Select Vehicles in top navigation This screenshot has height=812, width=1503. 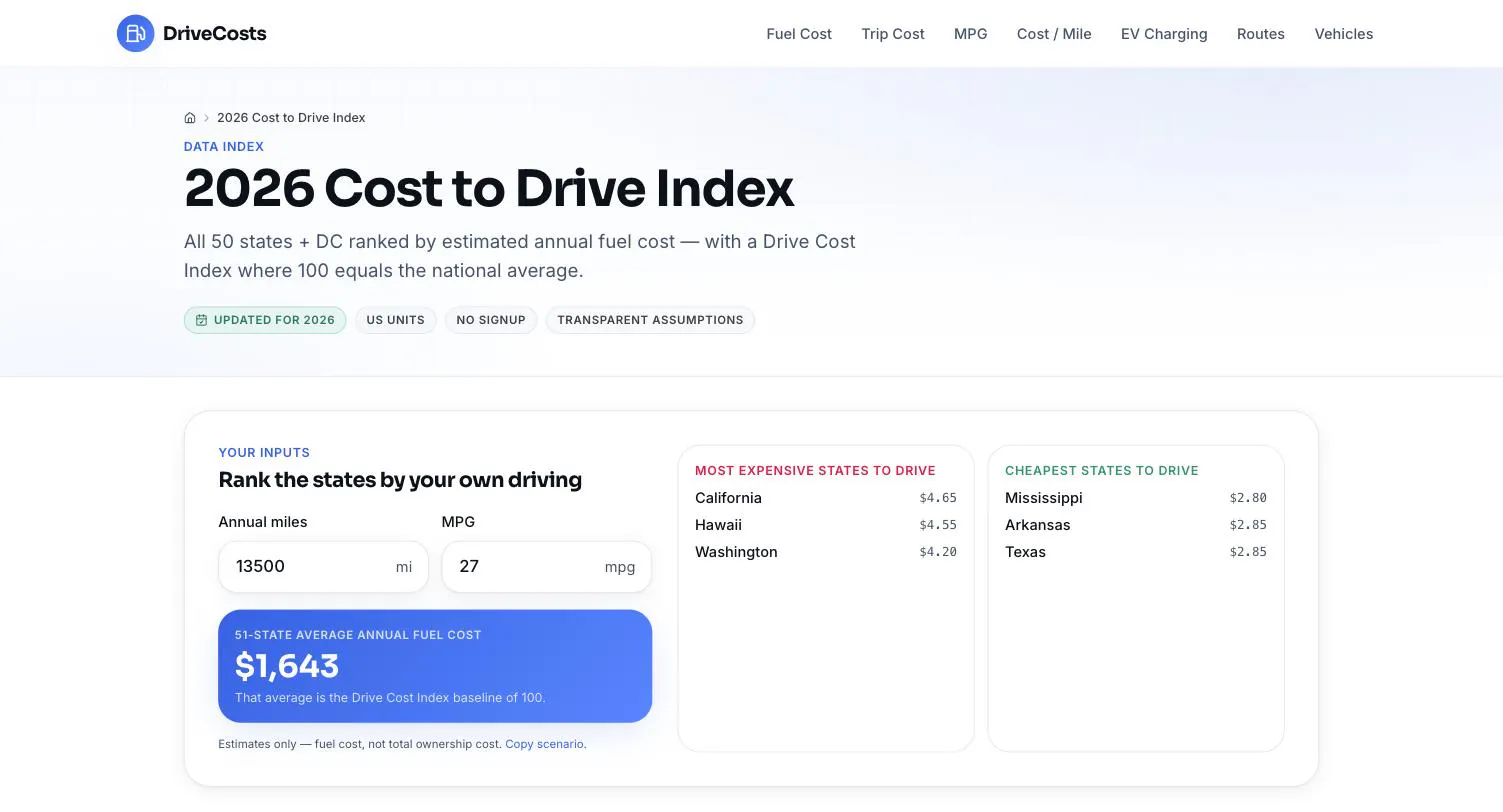point(1343,33)
